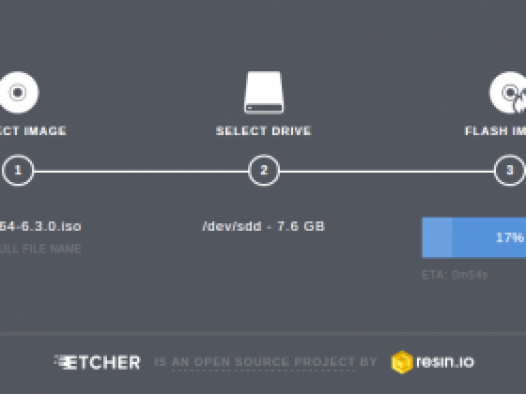Show the FULL FILE NAME label
Screen dimensions: 526x394
tap(40, 248)
